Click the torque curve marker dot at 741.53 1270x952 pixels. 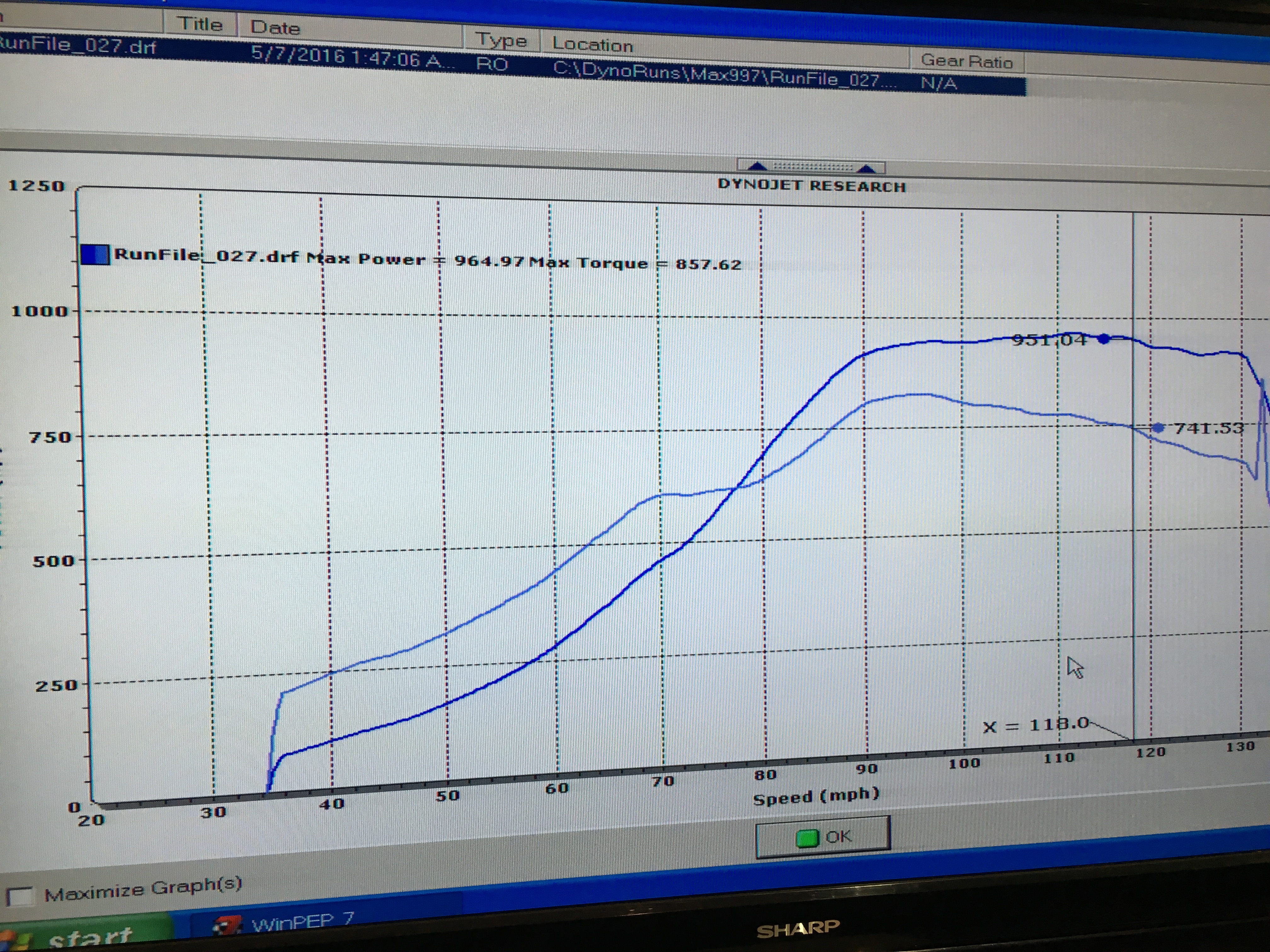pos(1158,428)
